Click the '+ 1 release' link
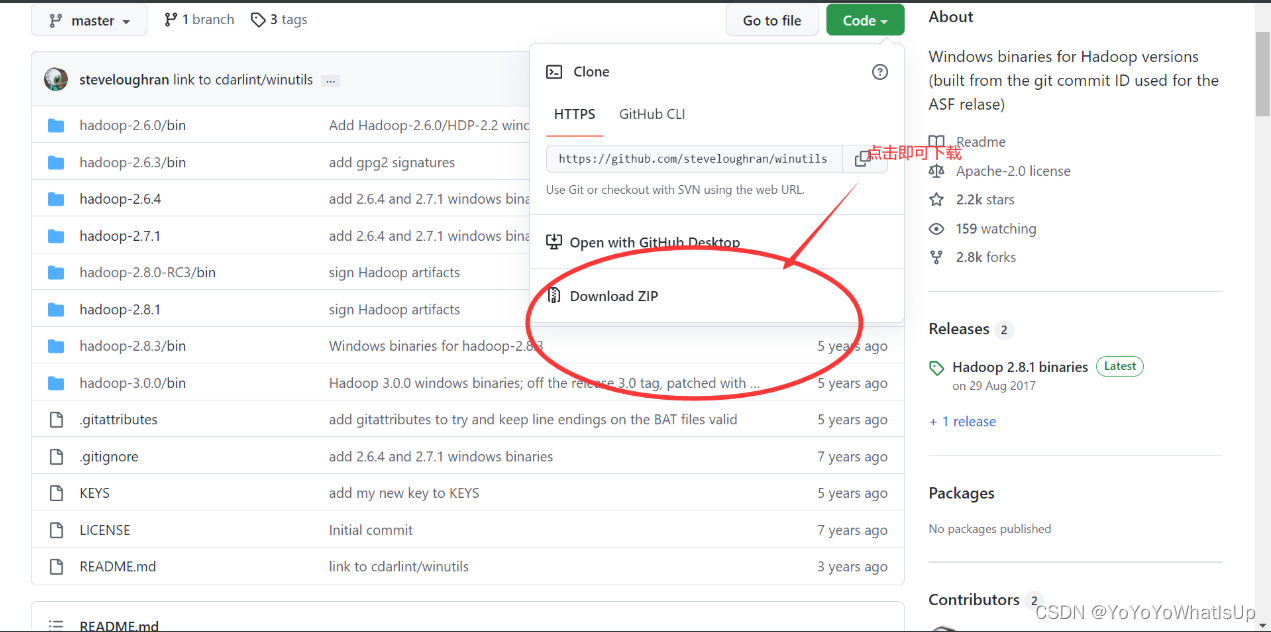 [963, 422]
